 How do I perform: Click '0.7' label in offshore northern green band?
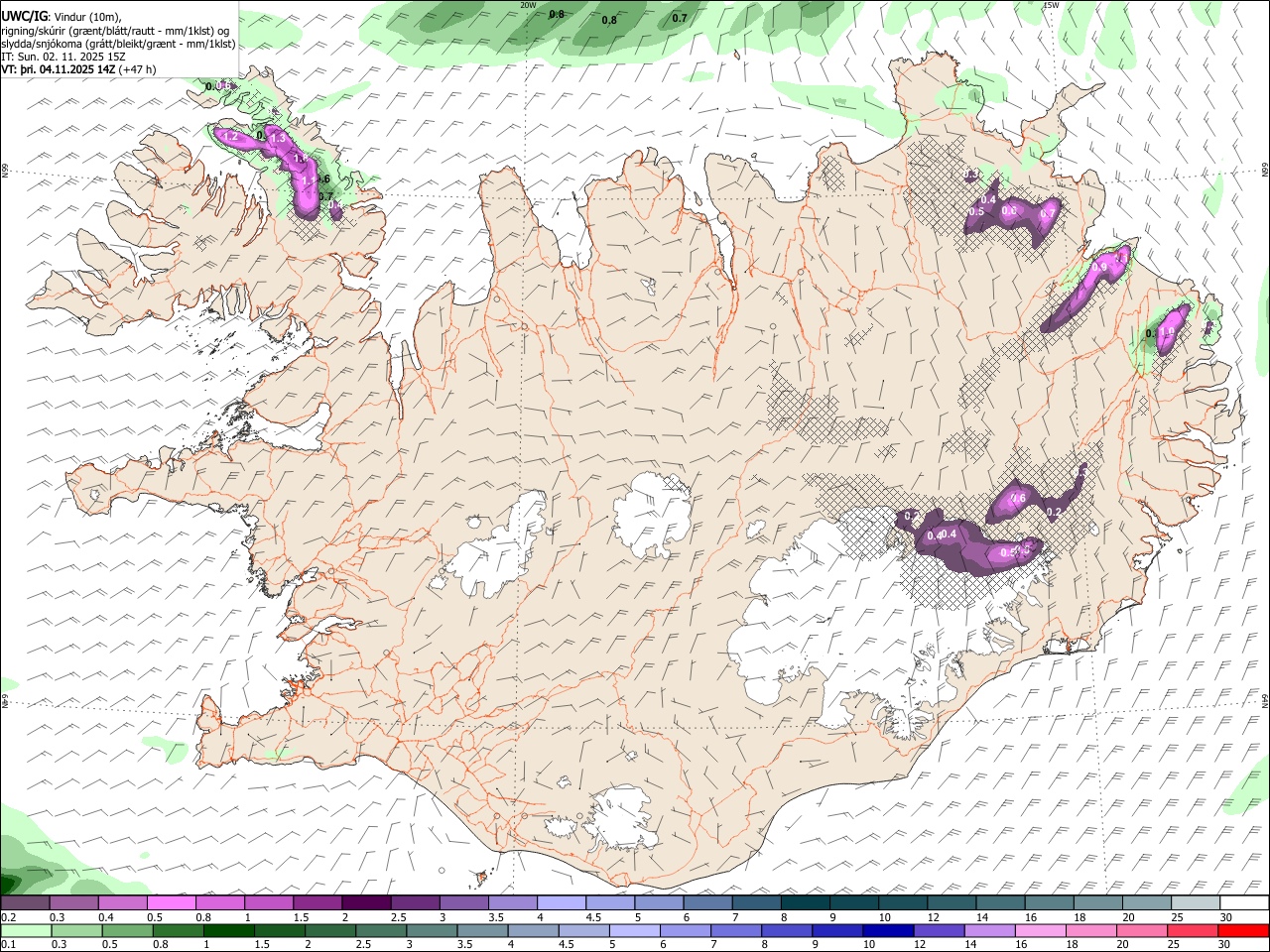pos(680,18)
